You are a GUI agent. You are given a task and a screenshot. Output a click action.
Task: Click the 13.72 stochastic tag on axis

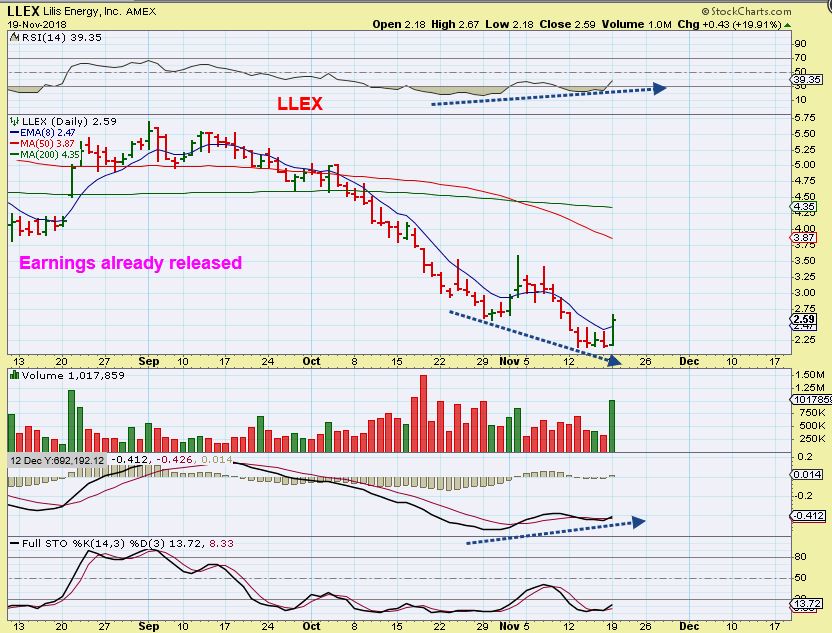[807, 604]
